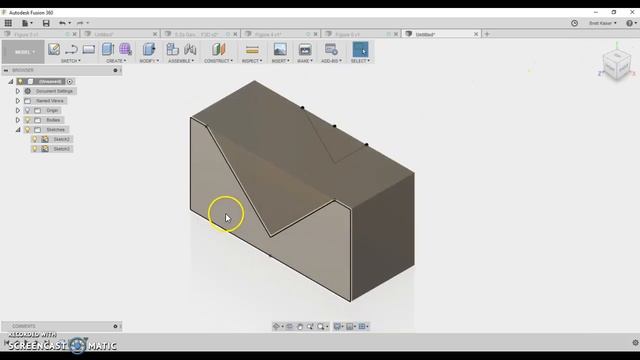Close the first Figure document tab
This screenshot has width=640, height=360.
[75, 34]
